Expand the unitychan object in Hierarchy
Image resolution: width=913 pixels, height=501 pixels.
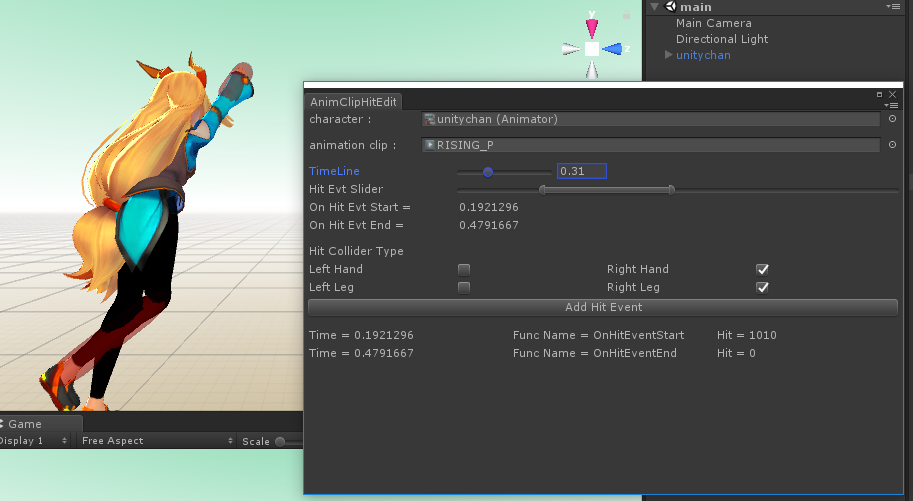(668, 55)
